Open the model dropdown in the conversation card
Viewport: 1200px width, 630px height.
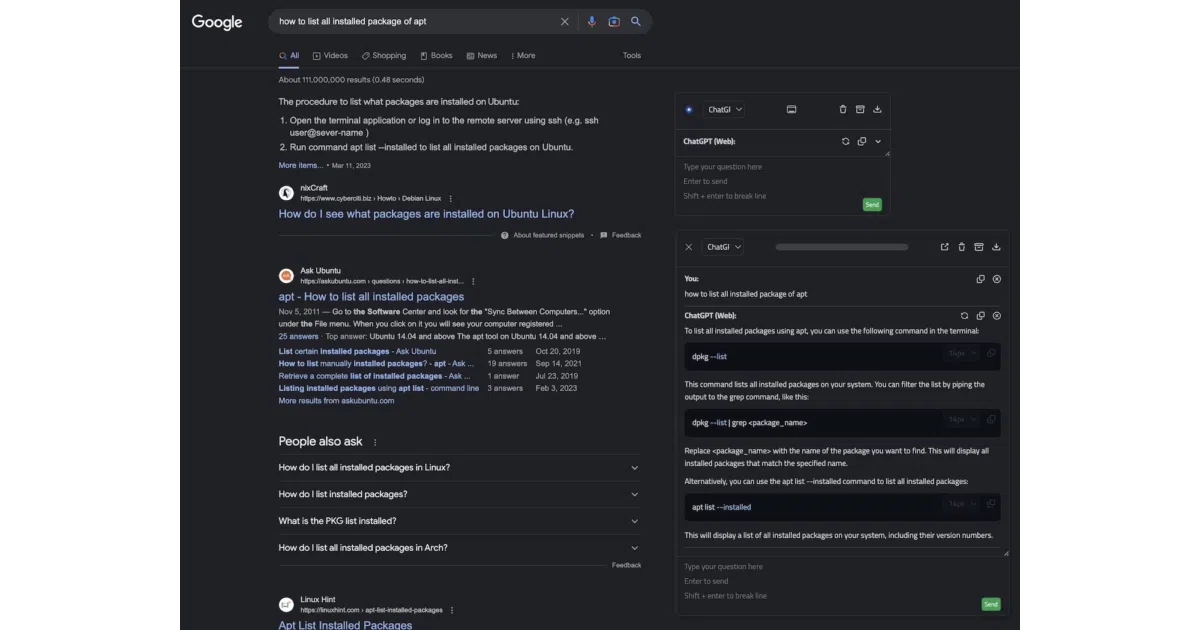[725, 247]
